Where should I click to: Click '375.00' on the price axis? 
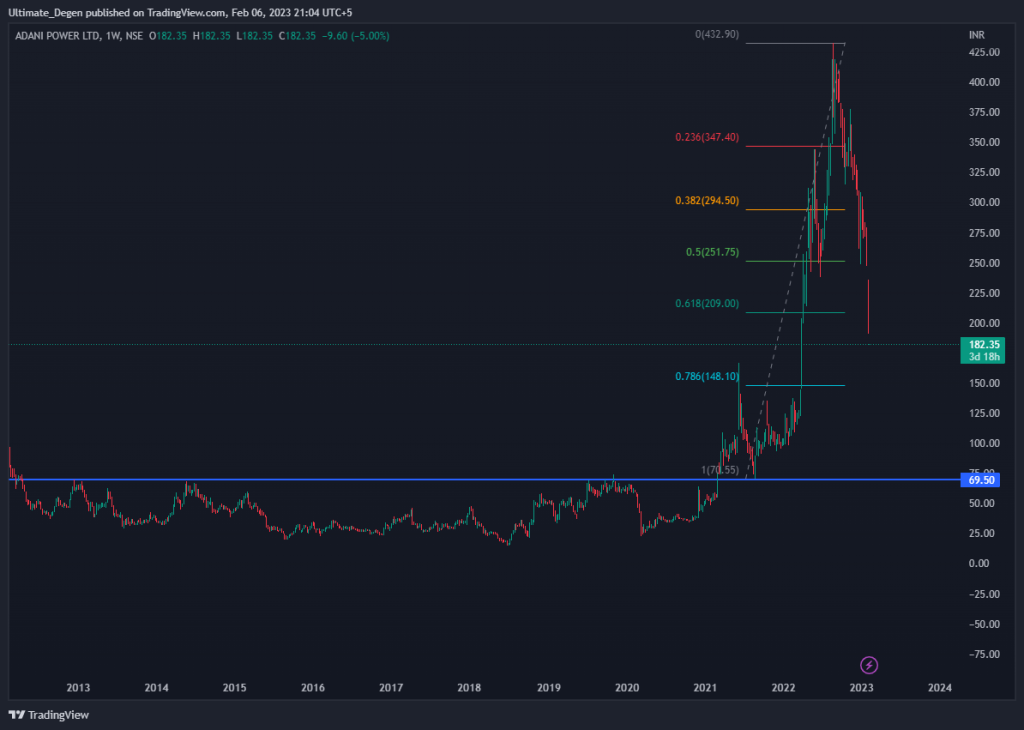coord(984,112)
